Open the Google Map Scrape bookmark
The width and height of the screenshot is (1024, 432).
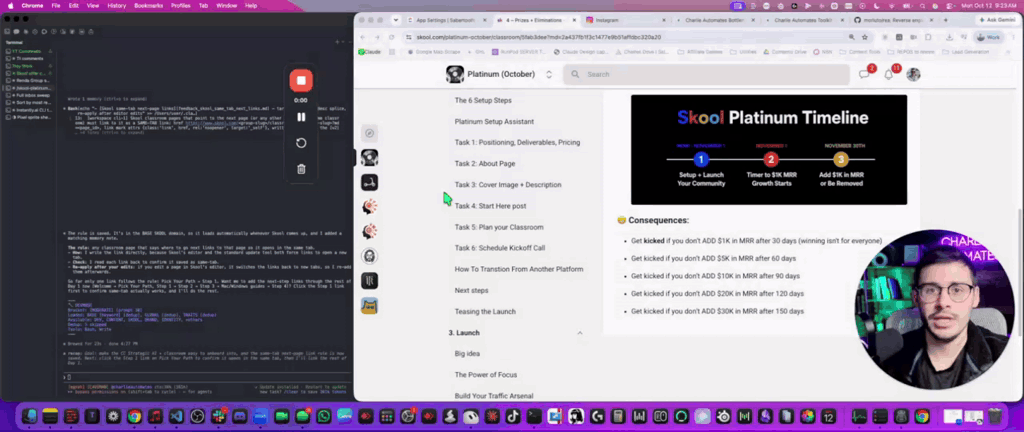pyautogui.click(x=434, y=52)
